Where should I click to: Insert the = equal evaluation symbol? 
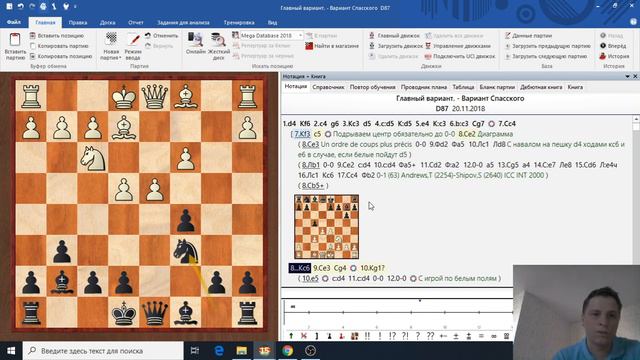coord(481,336)
